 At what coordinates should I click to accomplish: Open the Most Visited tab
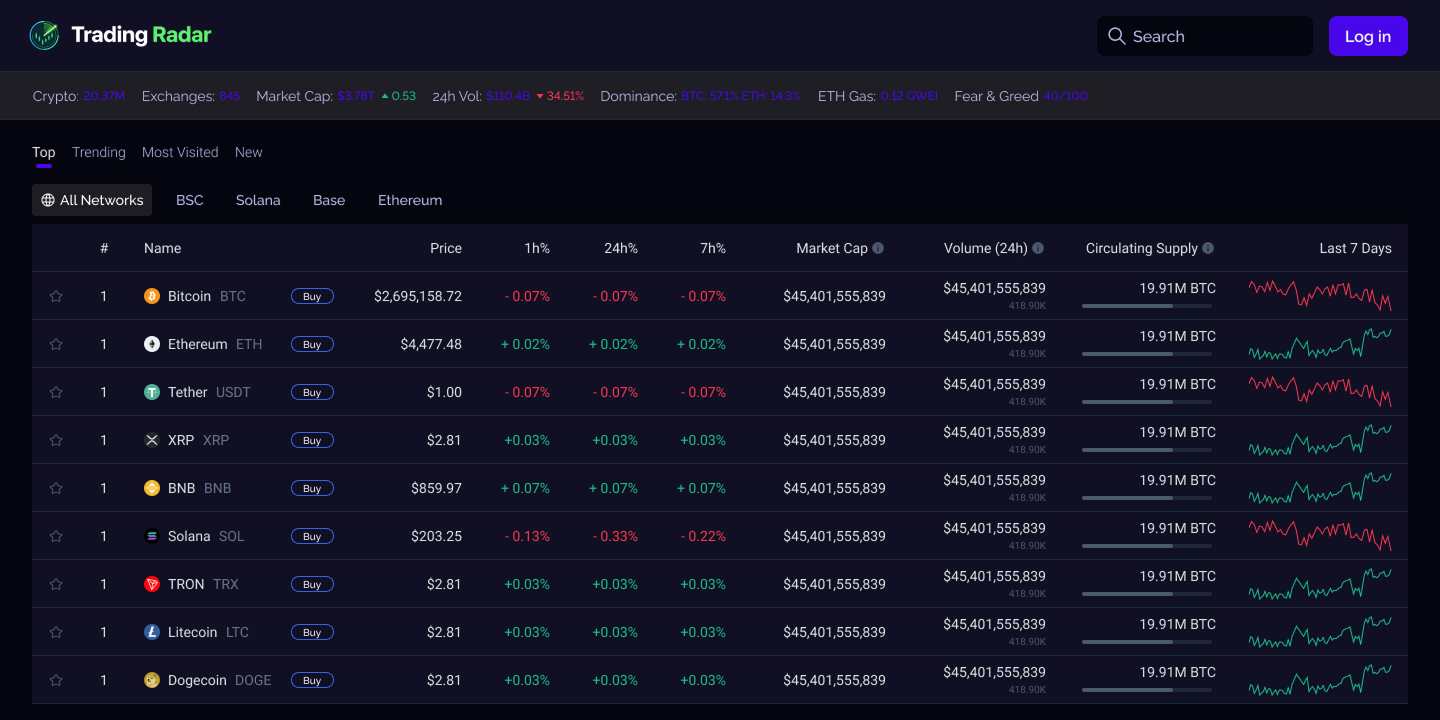click(x=180, y=152)
